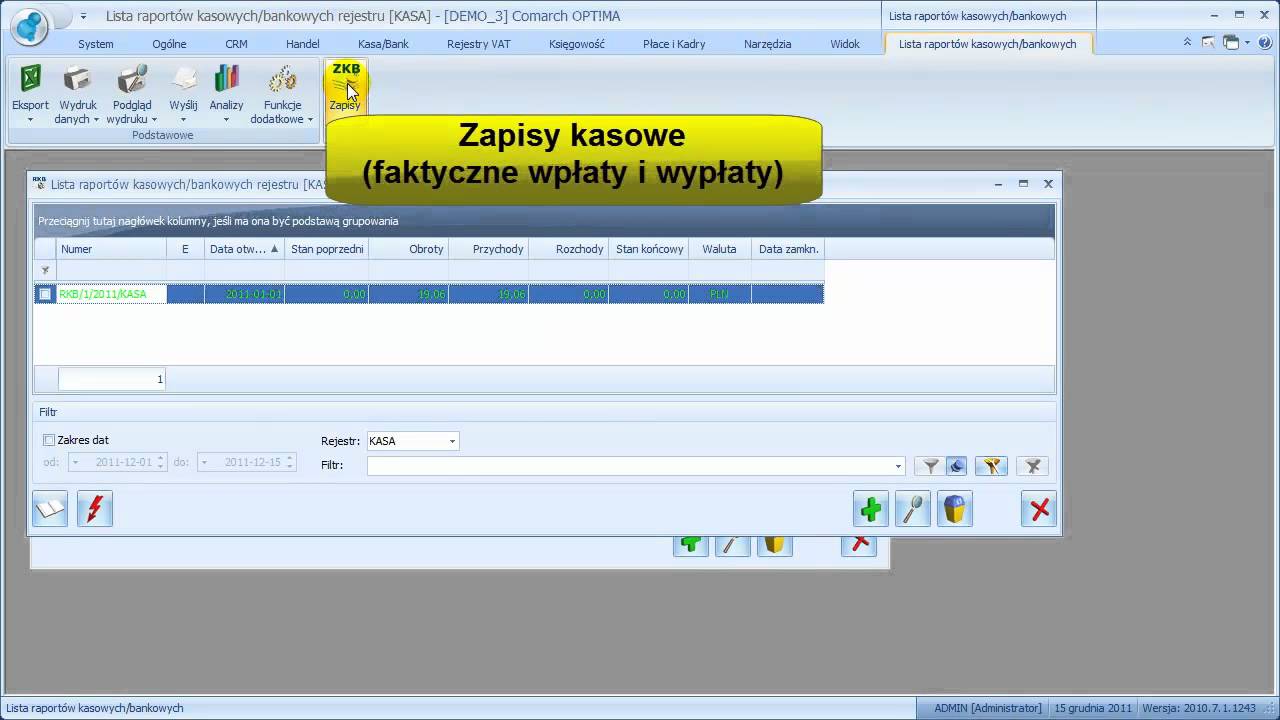Click the windows list icon in ribbon corner
Screen dimensions: 1280x720
pos(1231,43)
